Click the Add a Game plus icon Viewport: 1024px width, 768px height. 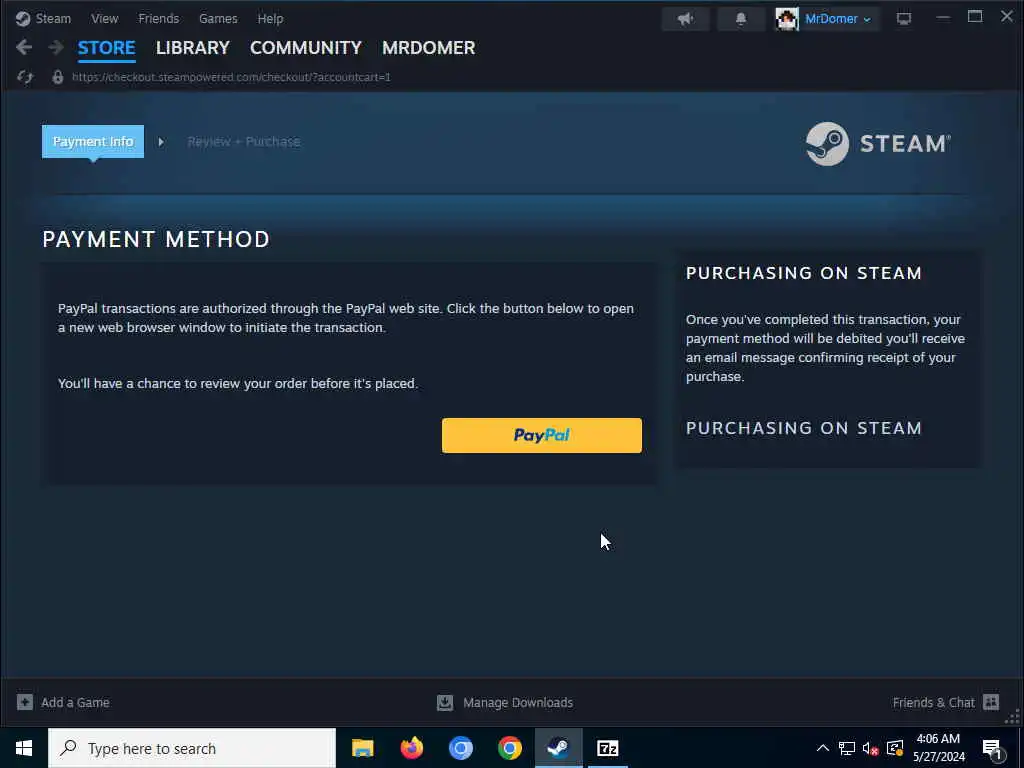(x=25, y=702)
